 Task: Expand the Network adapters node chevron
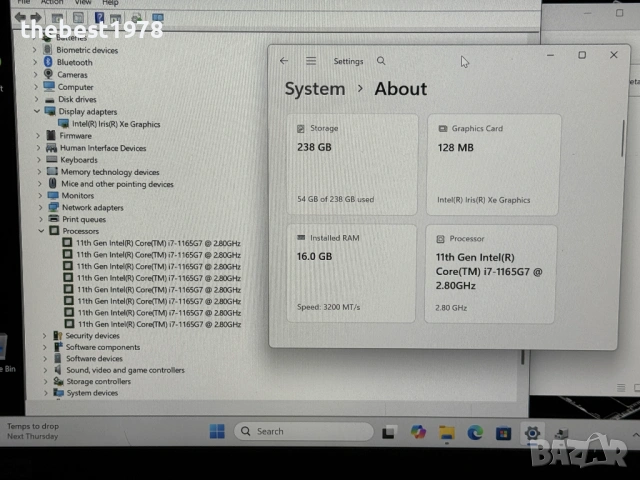tap(40, 207)
